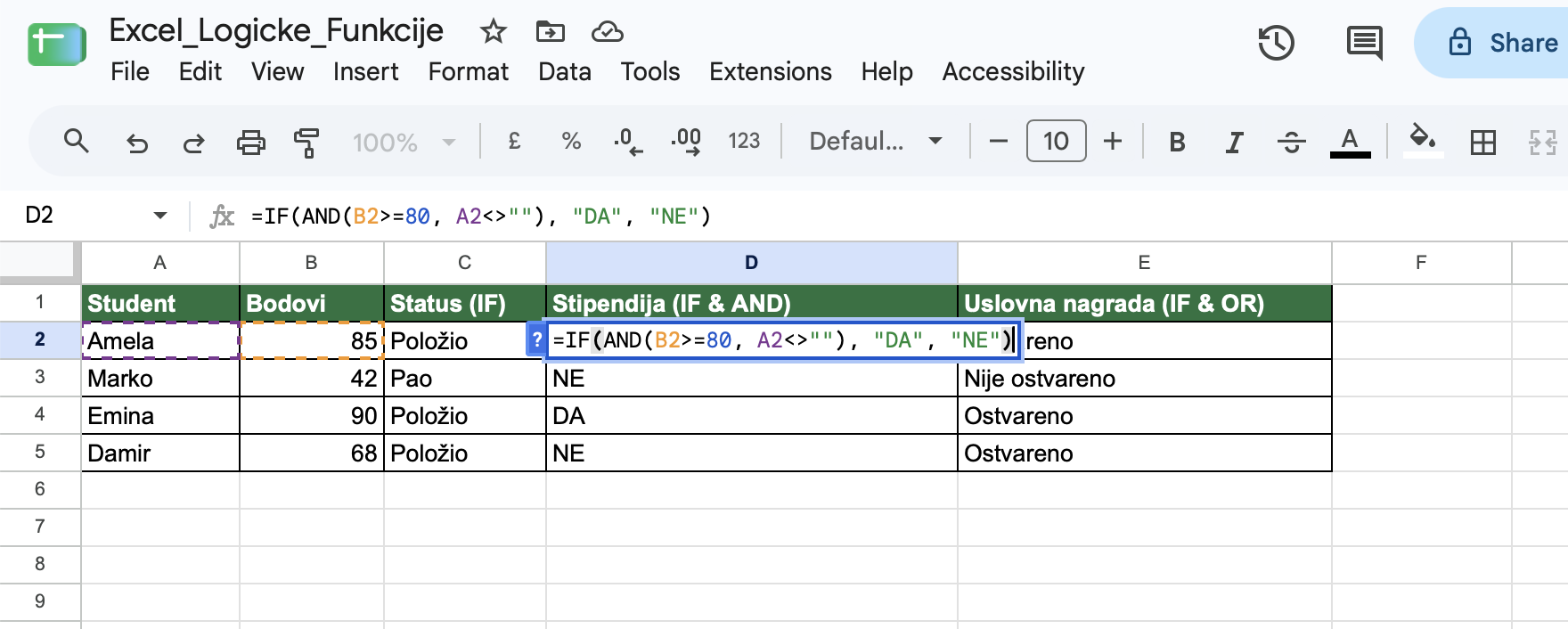Select the Nije ostvareno cell
The width and height of the screenshot is (1568, 629).
1145,378
